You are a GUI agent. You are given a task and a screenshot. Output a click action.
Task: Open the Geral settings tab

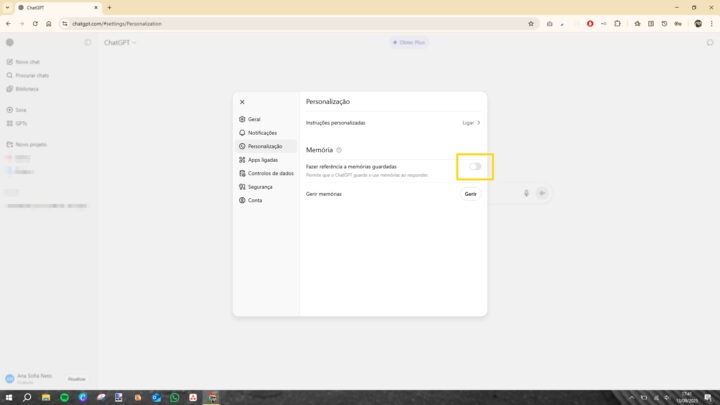254,119
